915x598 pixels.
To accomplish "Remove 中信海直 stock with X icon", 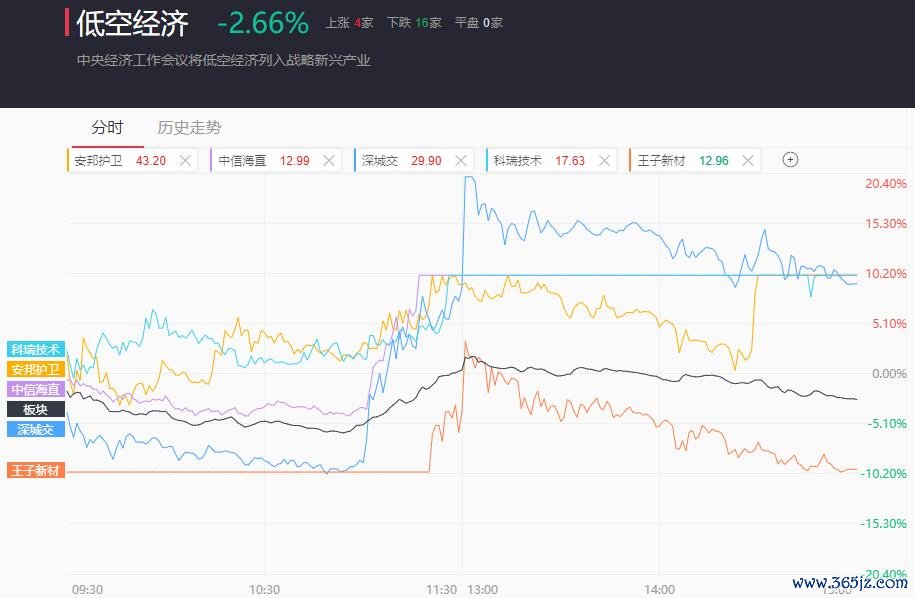I will [x=329, y=160].
